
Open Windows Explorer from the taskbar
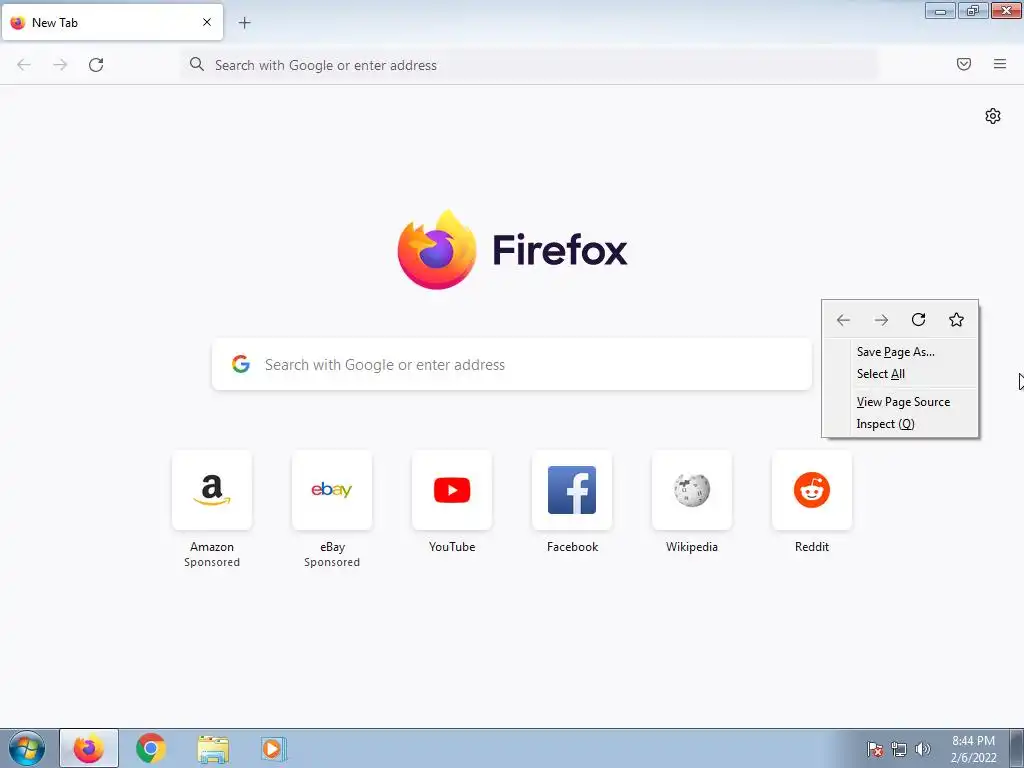point(213,749)
